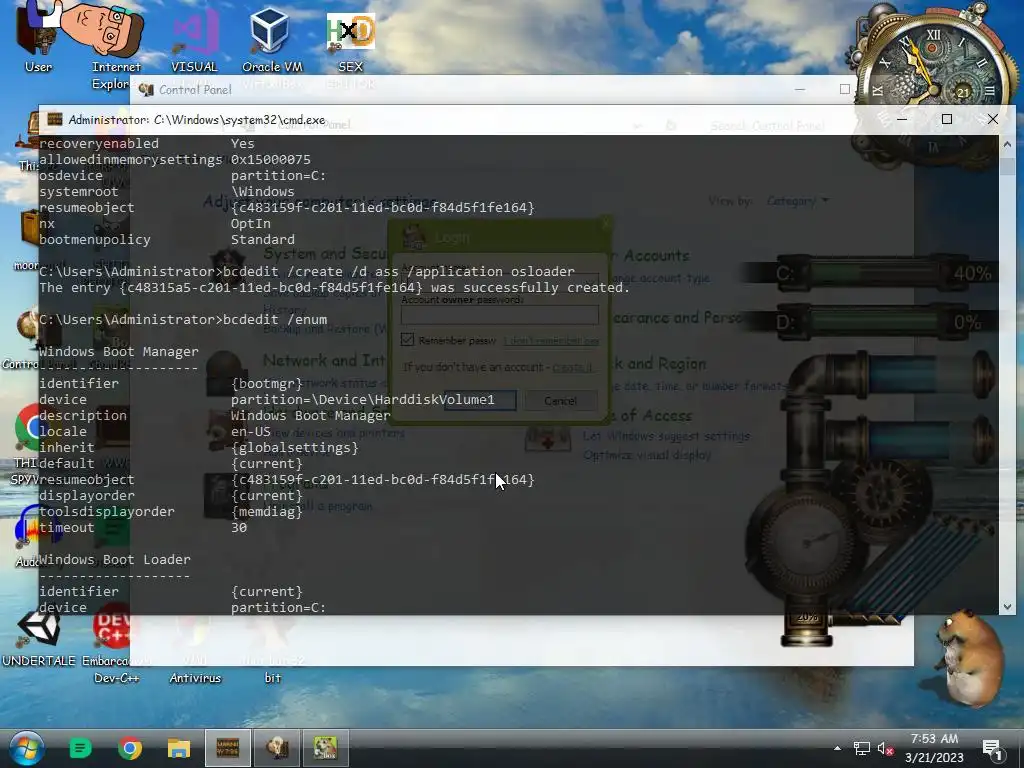Screen dimensions: 1024x768
Task: Click the hamster desktop gadget
Action: 970,658
